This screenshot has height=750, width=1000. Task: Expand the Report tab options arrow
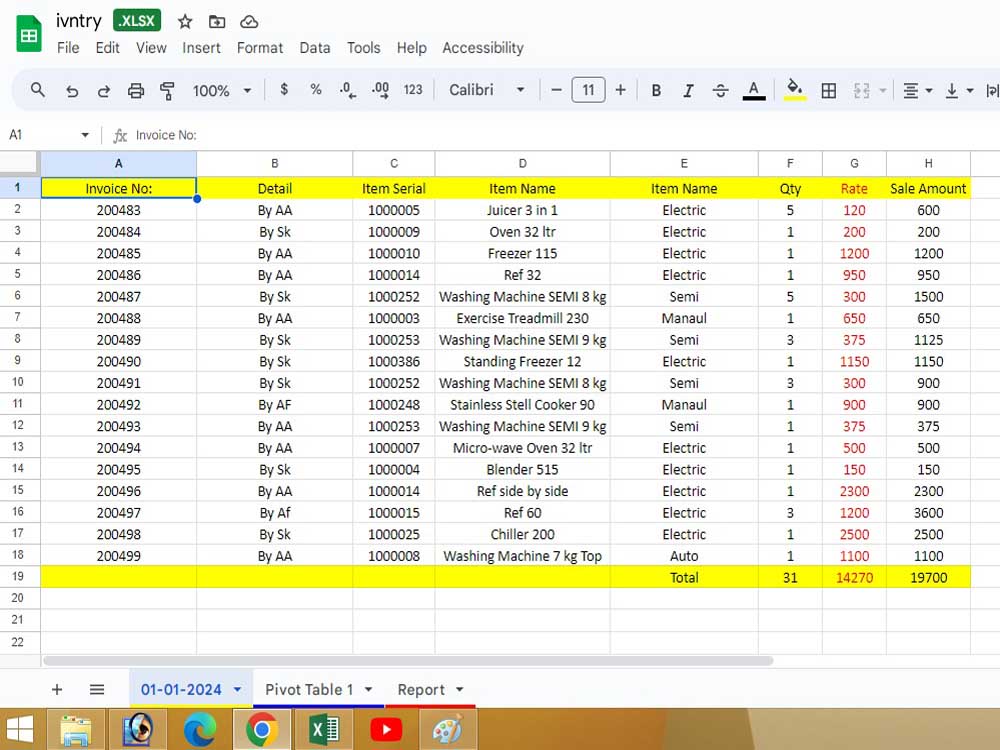(x=460, y=689)
